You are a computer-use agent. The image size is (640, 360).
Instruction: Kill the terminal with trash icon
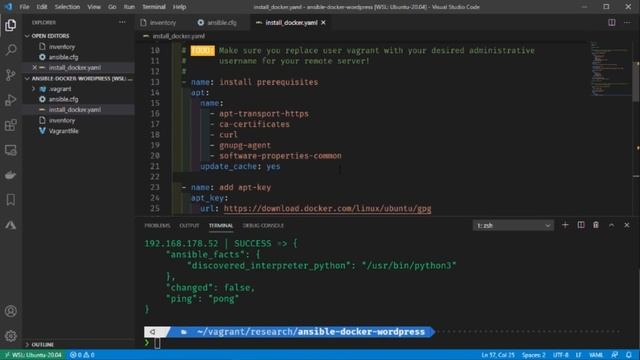[596, 225]
